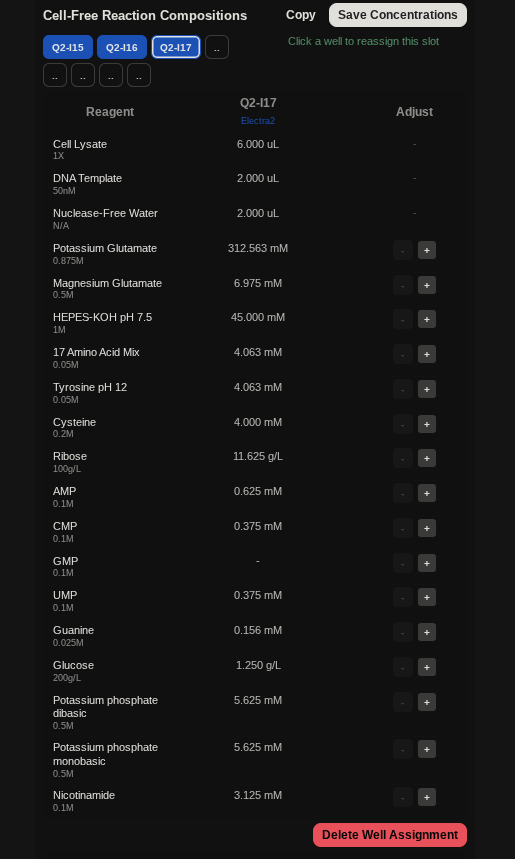Decrease Magnesium Glutamate with minus button

pyautogui.click(x=403, y=285)
